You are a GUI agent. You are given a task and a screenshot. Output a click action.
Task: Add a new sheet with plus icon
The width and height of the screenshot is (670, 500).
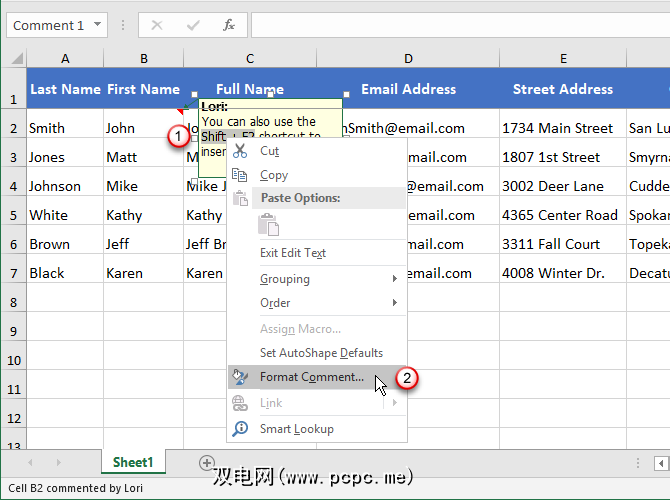tap(207, 462)
